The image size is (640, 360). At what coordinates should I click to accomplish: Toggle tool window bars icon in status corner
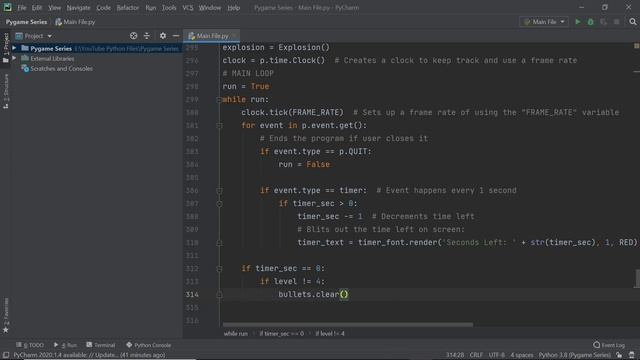6,355
